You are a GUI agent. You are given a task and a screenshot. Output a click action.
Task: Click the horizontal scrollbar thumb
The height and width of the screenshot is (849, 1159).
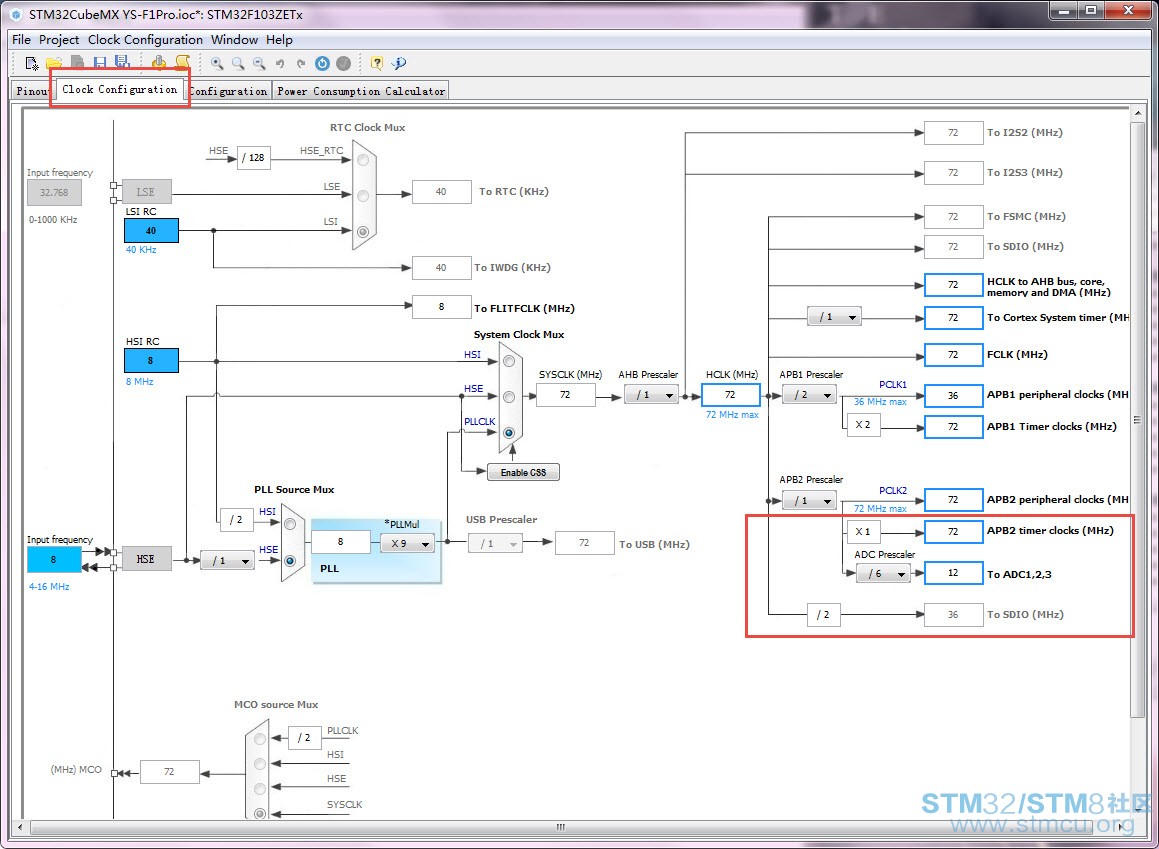tap(561, 827)
